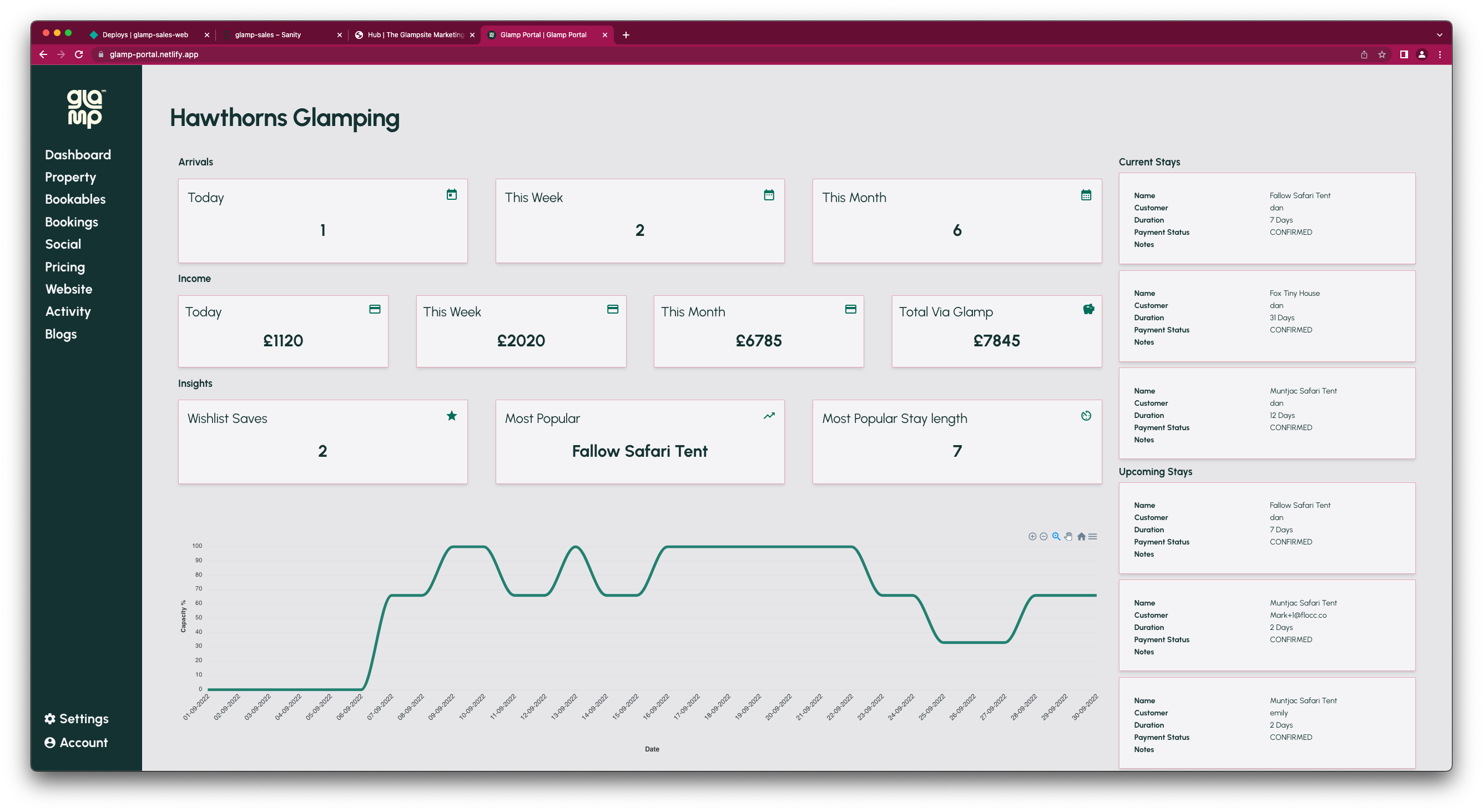Click the Income Today card icon
This screenshot has height=812, width=1483.
click(375, 309)
